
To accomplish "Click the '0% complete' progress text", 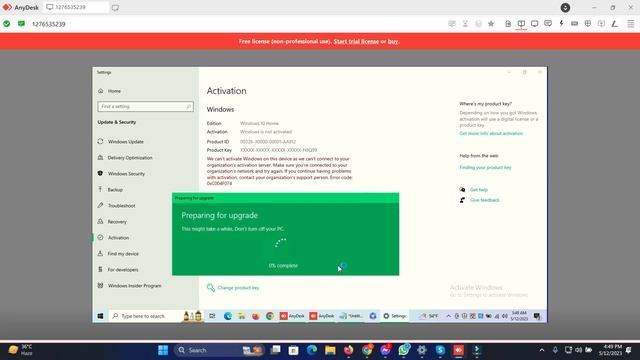I will [x=283, y=266].
